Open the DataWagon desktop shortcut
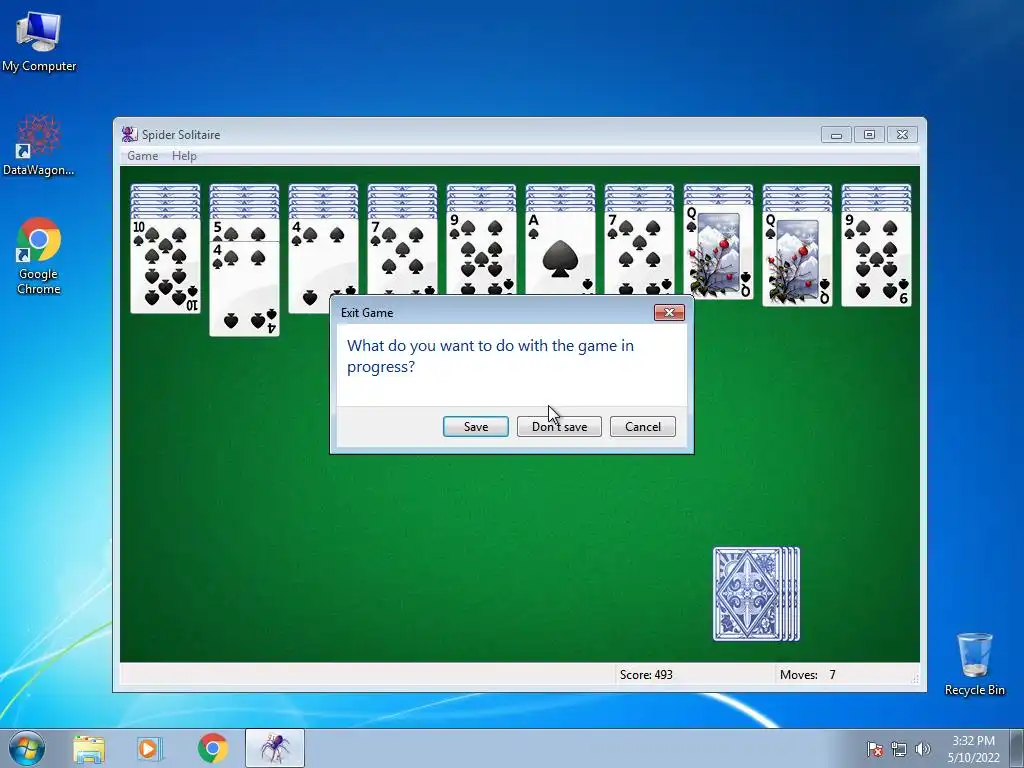 (39, 145)
